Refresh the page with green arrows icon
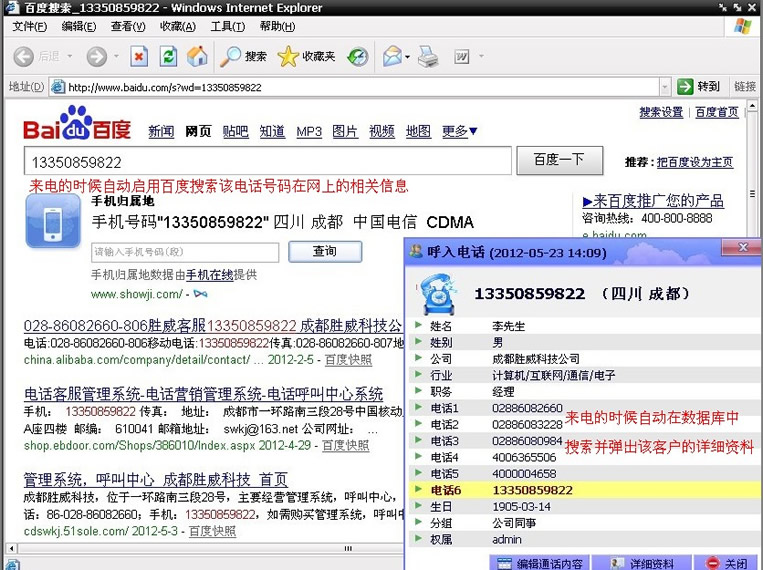The image size is (763, 570). pos(168,56)
